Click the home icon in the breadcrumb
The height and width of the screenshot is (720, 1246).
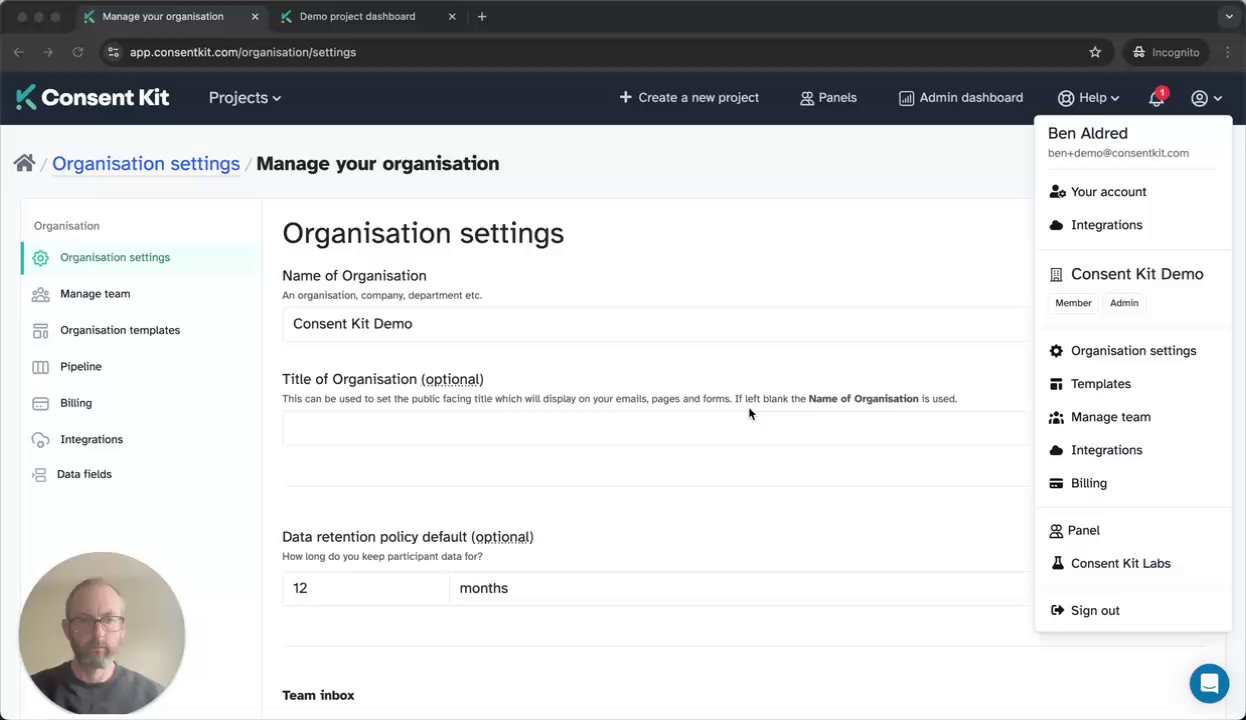(x=24, y=163)
